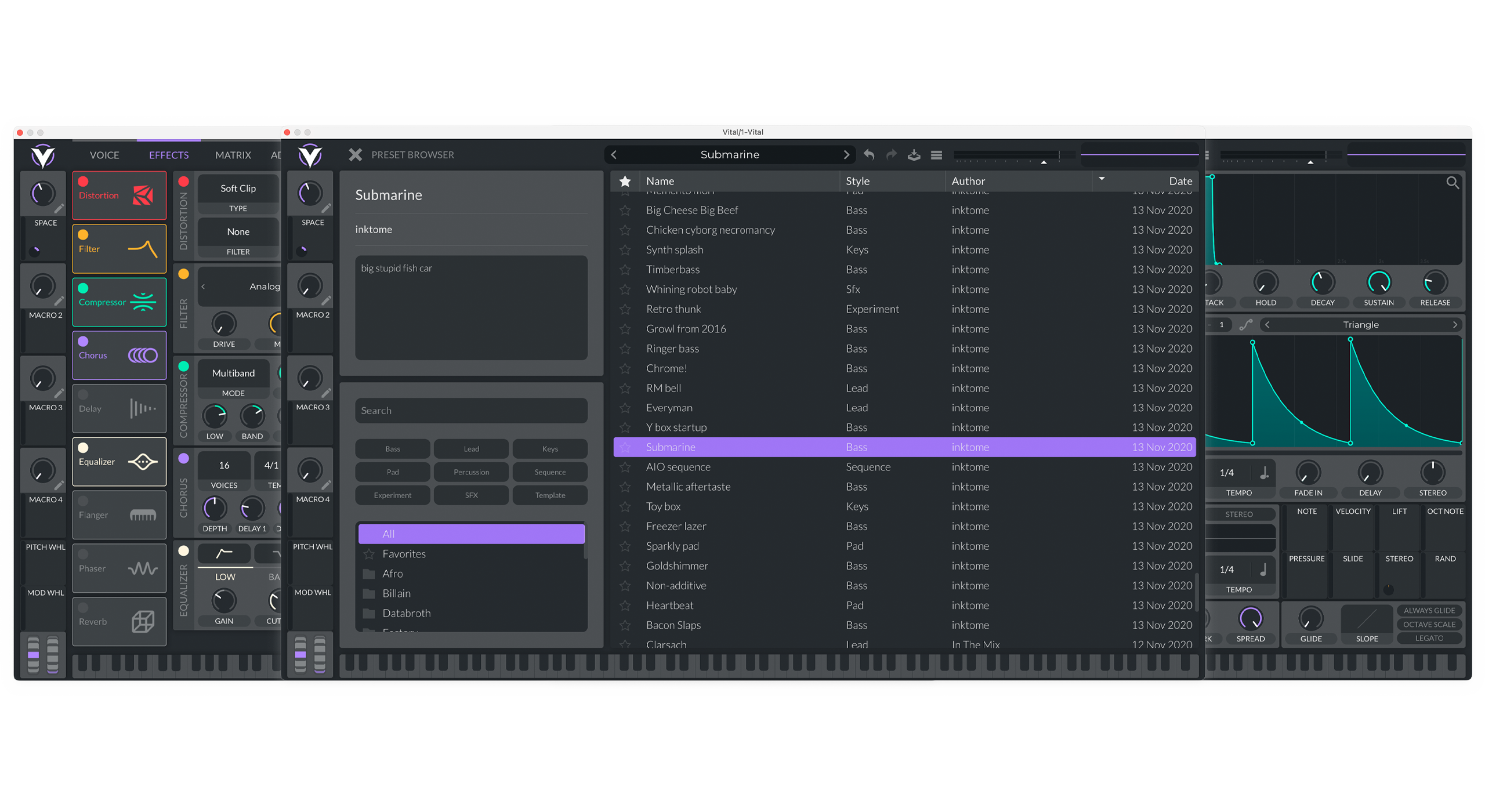Enable the ALWAYS GLIDE button
Viewport: 1485px width, 812px height.
[x=1429, y=610]
